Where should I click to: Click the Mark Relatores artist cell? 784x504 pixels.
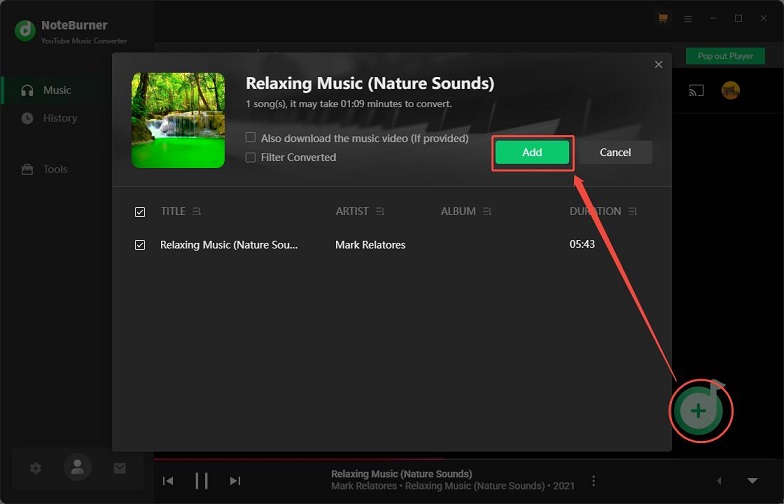coord(370,245)
